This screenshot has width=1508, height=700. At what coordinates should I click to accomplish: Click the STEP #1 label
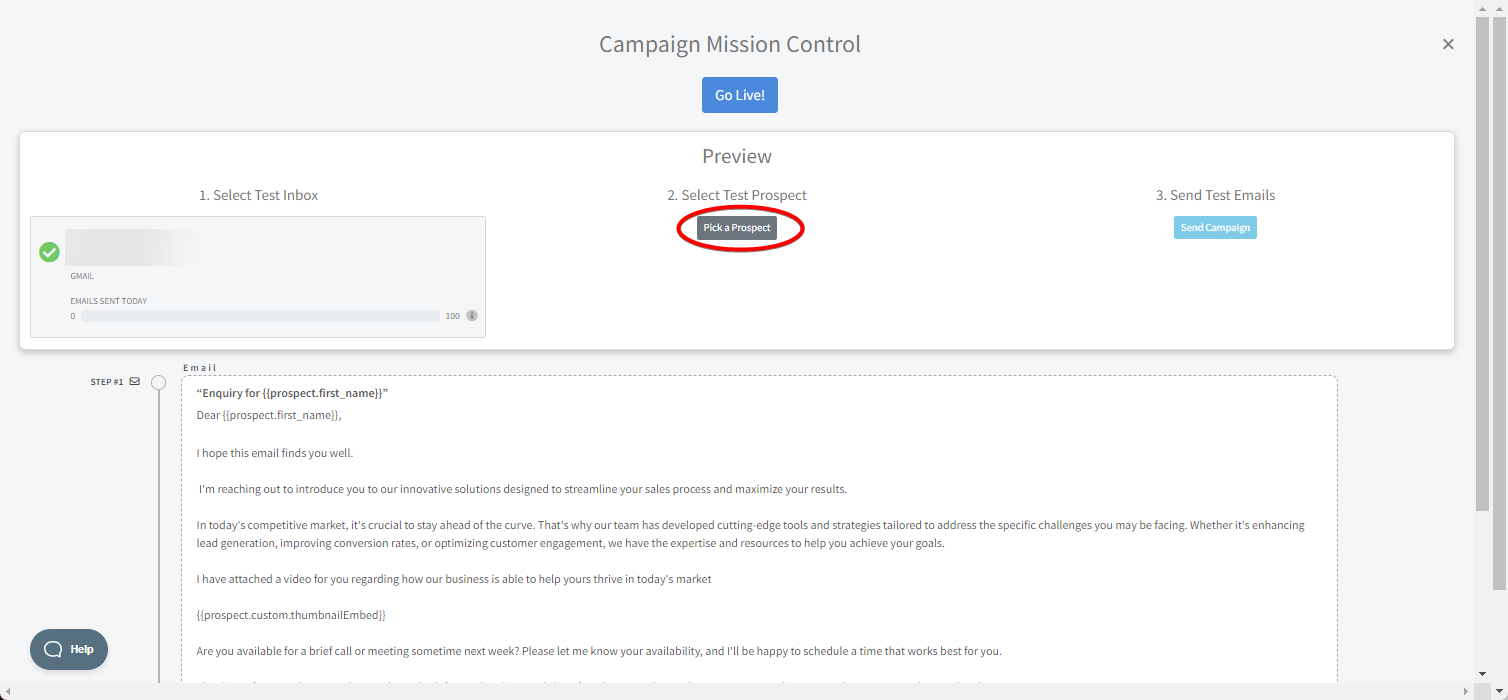tap(107, 382)
